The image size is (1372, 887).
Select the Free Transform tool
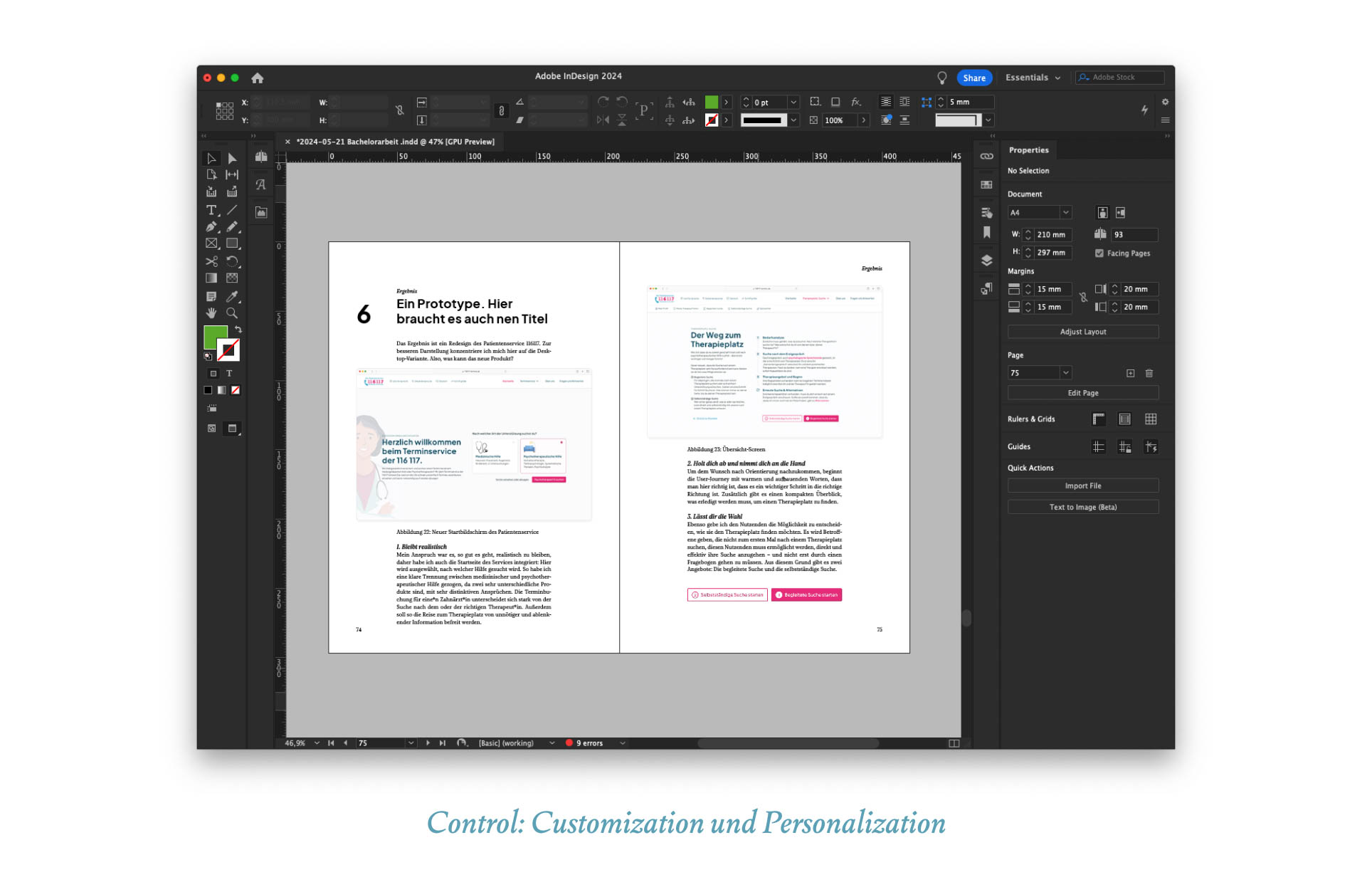pyautogui.click(x=232, y=261)
